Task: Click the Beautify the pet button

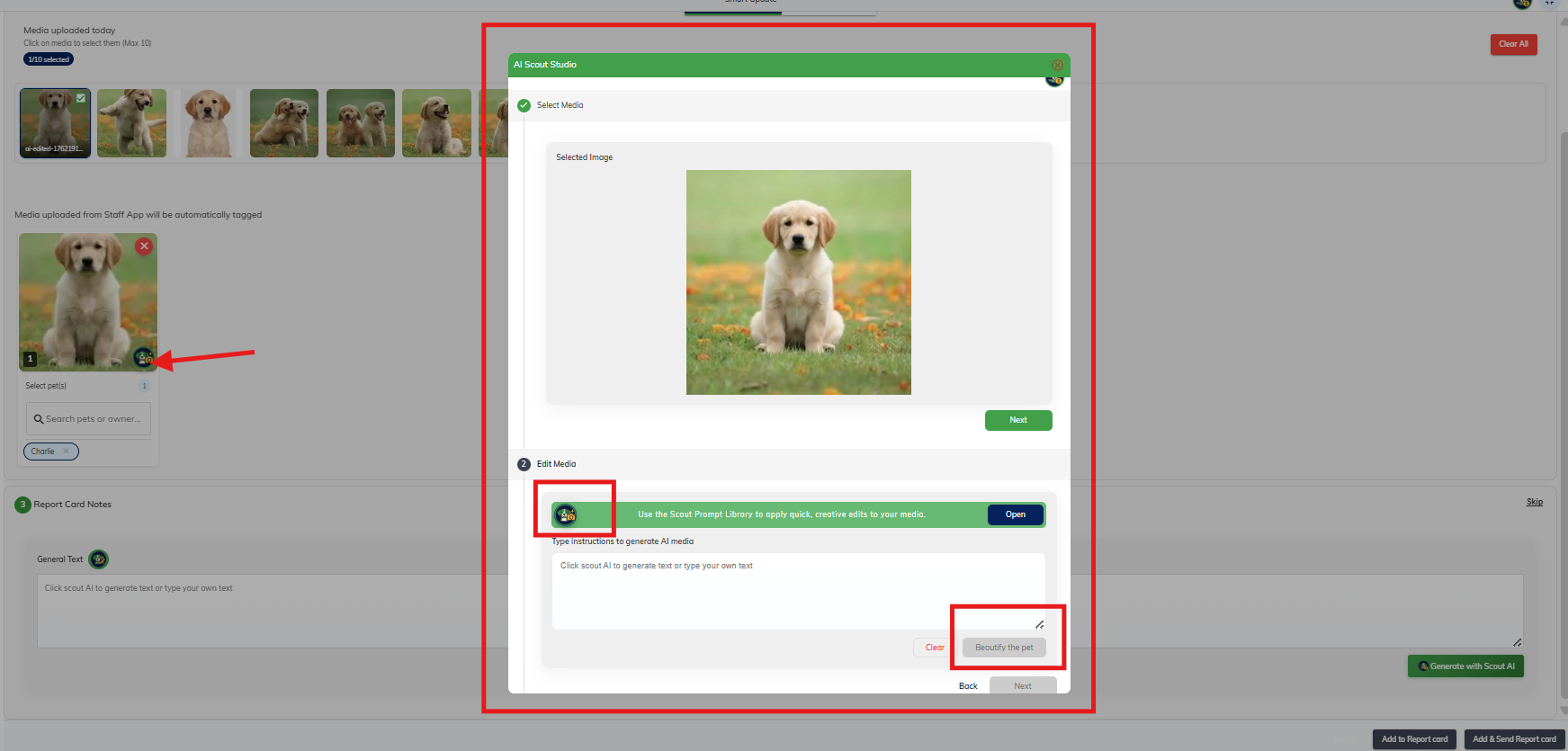Action: [1004, 648]
